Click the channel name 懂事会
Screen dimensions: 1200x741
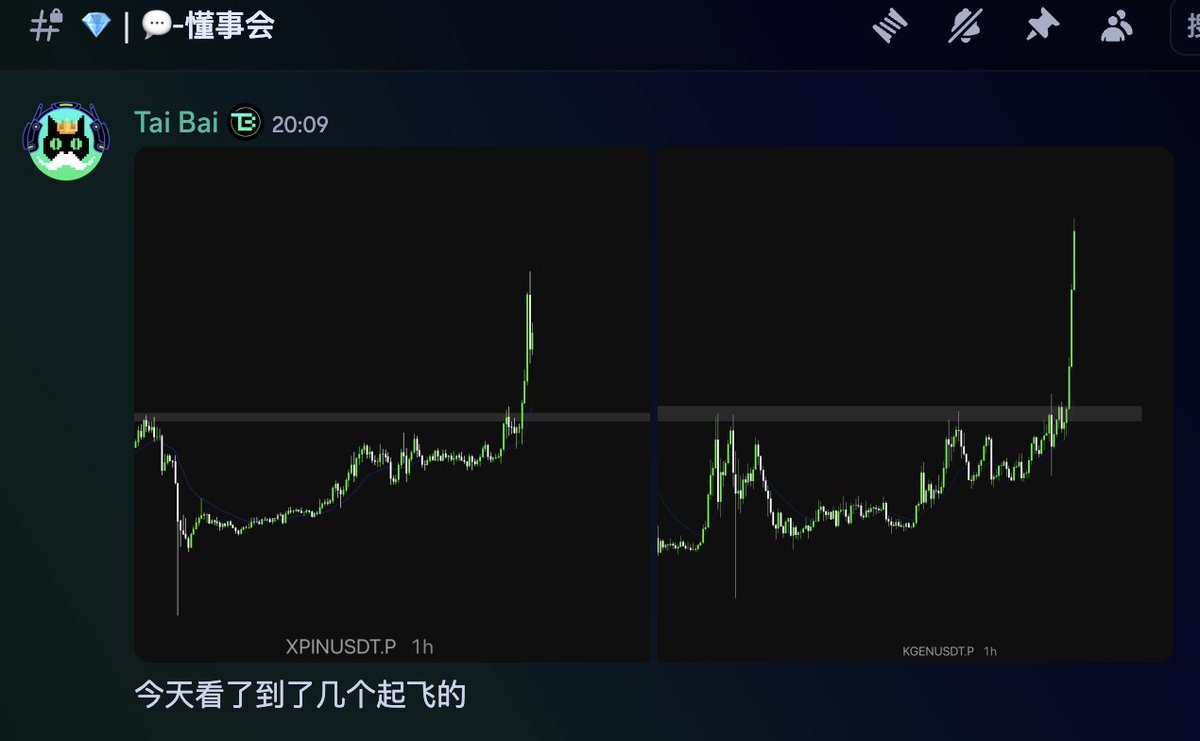(230, 26)
